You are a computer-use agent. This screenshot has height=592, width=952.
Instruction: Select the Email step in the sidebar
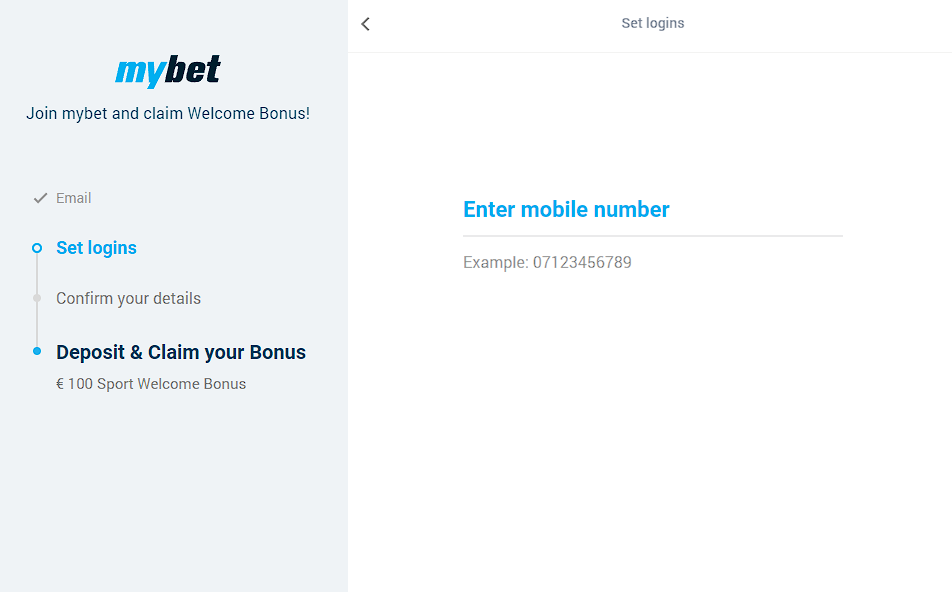(73, 198)
